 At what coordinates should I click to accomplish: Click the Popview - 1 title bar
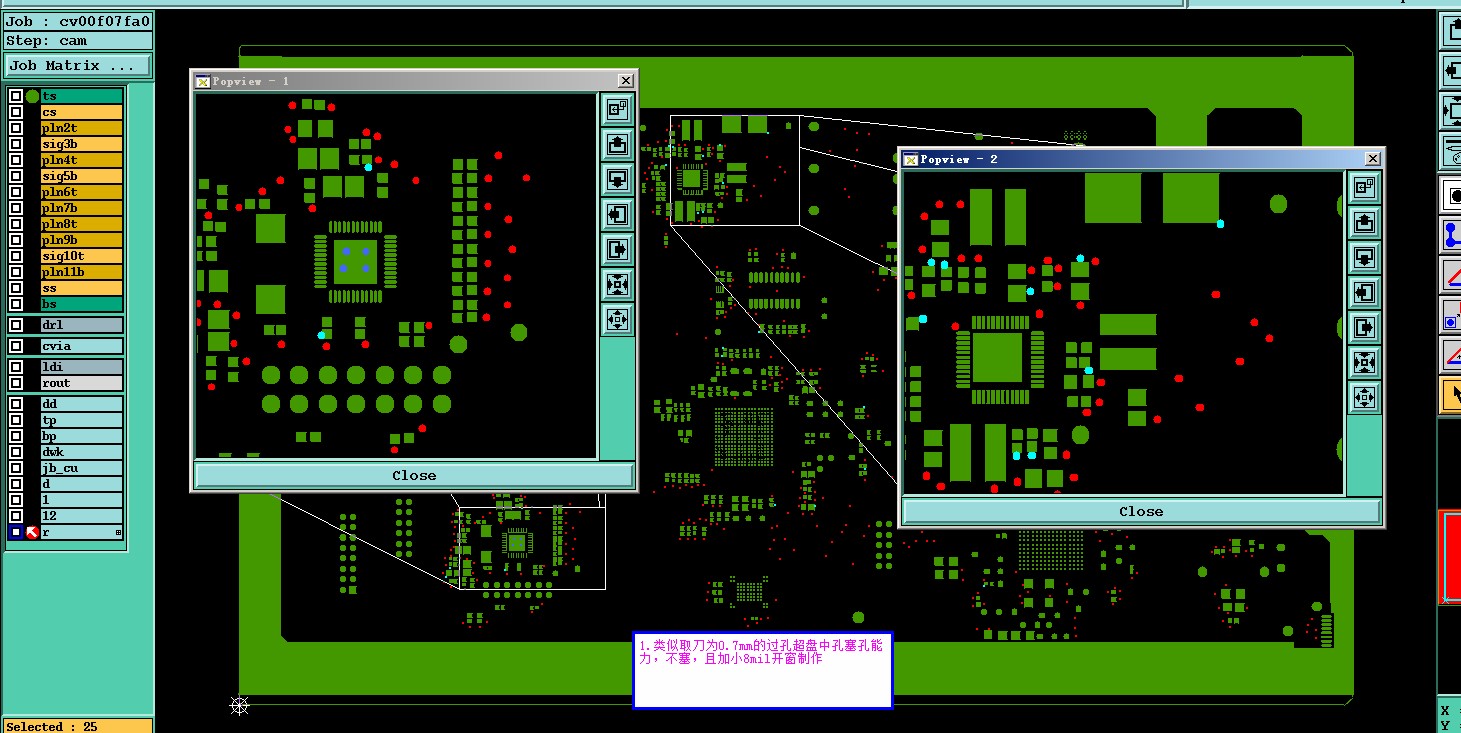(414, 81)
